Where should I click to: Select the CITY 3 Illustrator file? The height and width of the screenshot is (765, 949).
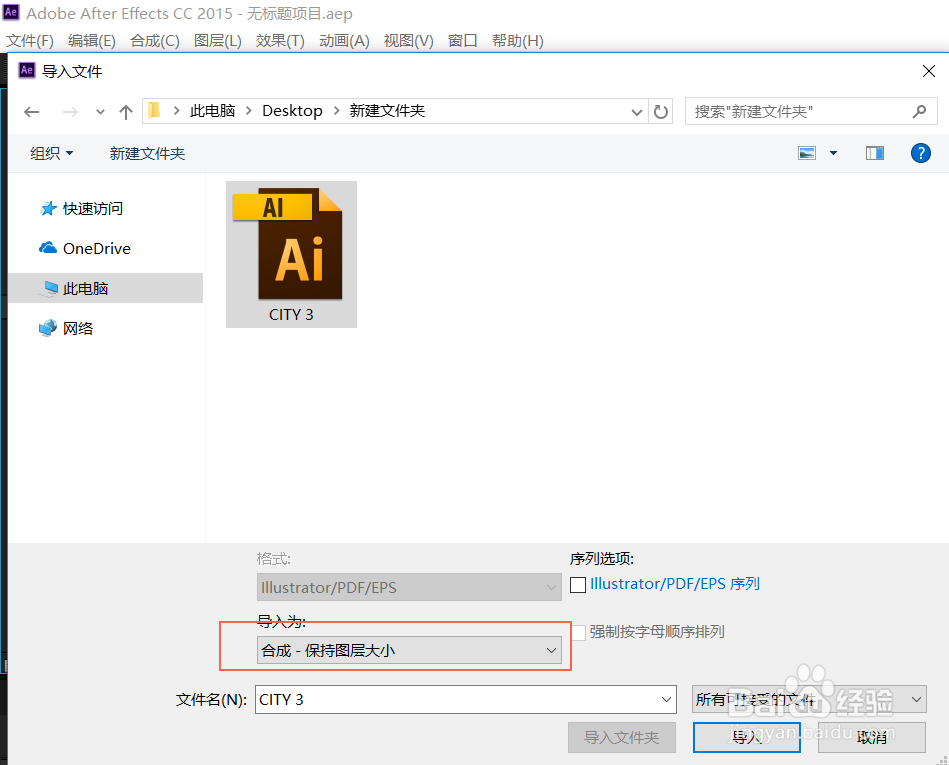pos(291,254)
